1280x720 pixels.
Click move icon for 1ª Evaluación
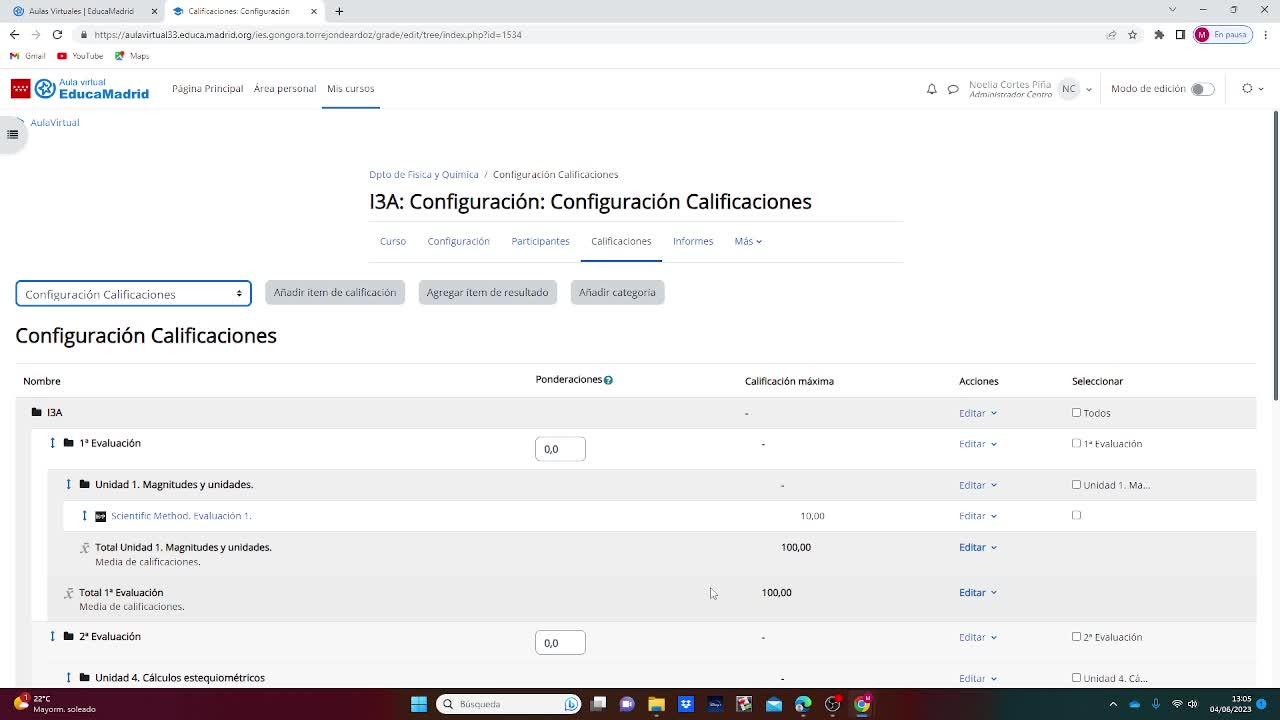pos(52,443)
